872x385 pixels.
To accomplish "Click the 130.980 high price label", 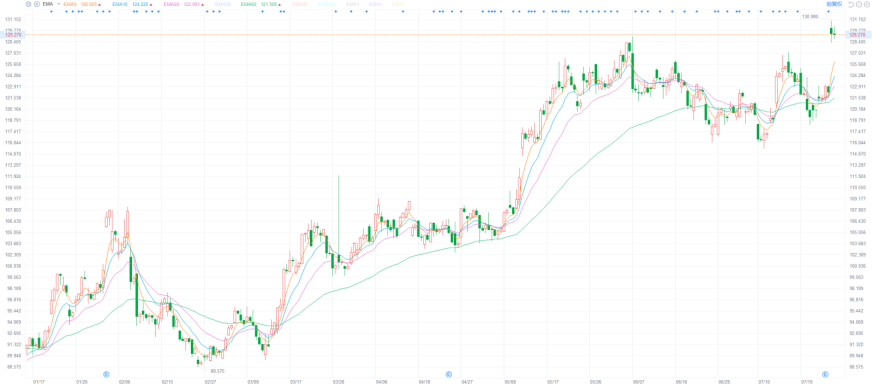I will 810,17.
